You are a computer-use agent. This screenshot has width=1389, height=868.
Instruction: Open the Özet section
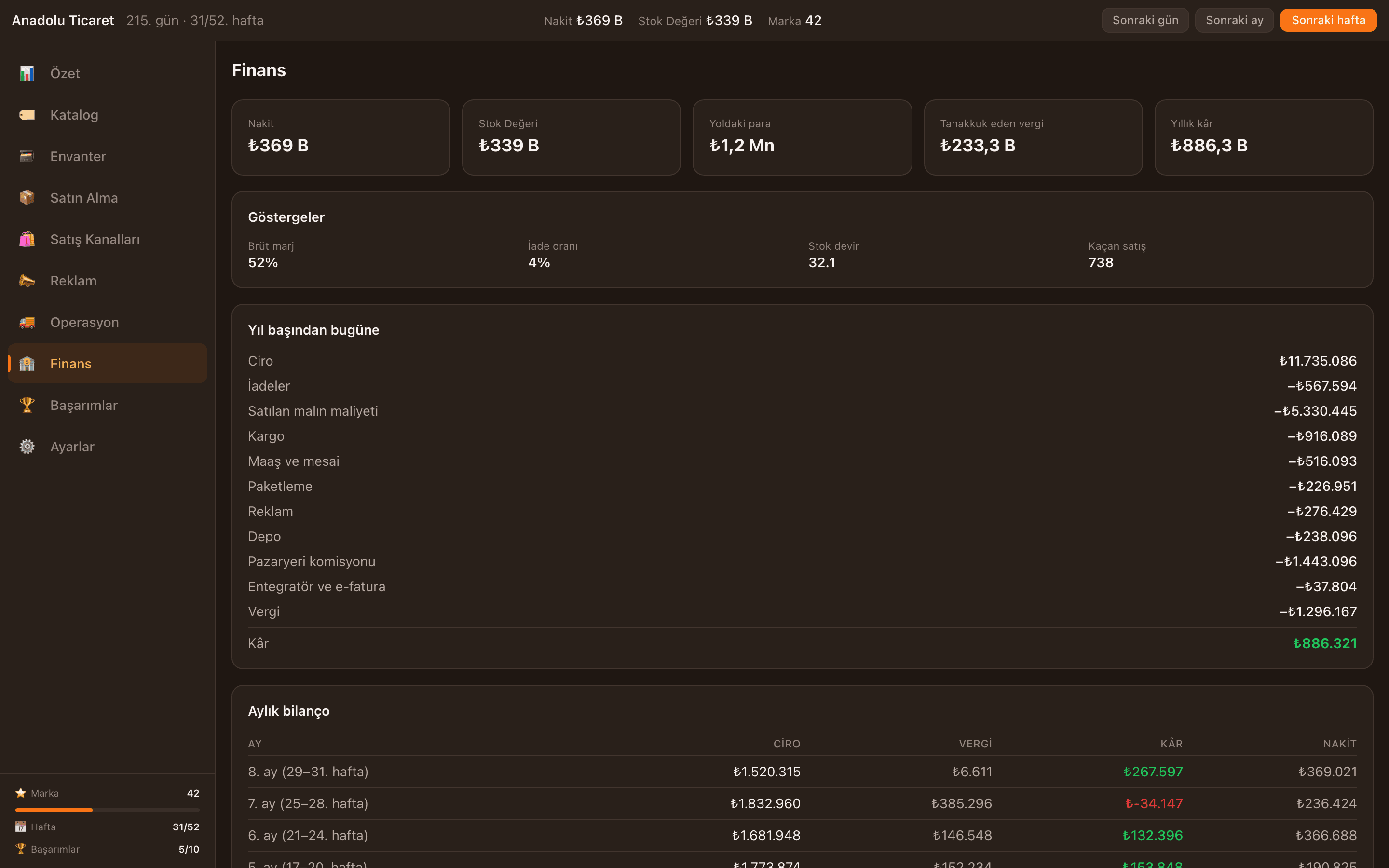tap(108, 73)
